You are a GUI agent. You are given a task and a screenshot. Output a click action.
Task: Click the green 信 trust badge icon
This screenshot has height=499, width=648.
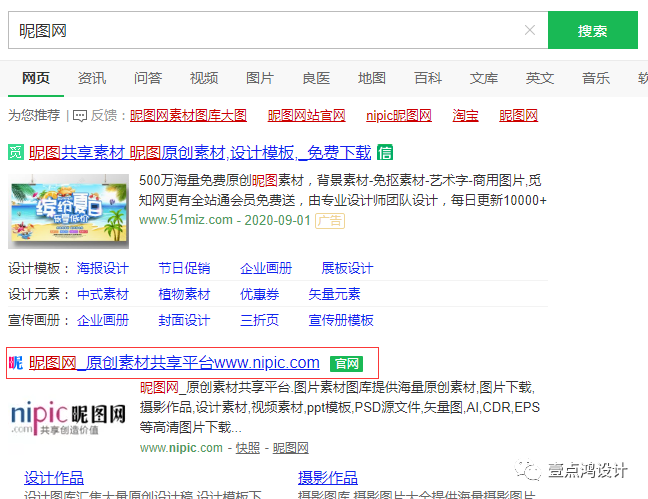pos(385,152)
